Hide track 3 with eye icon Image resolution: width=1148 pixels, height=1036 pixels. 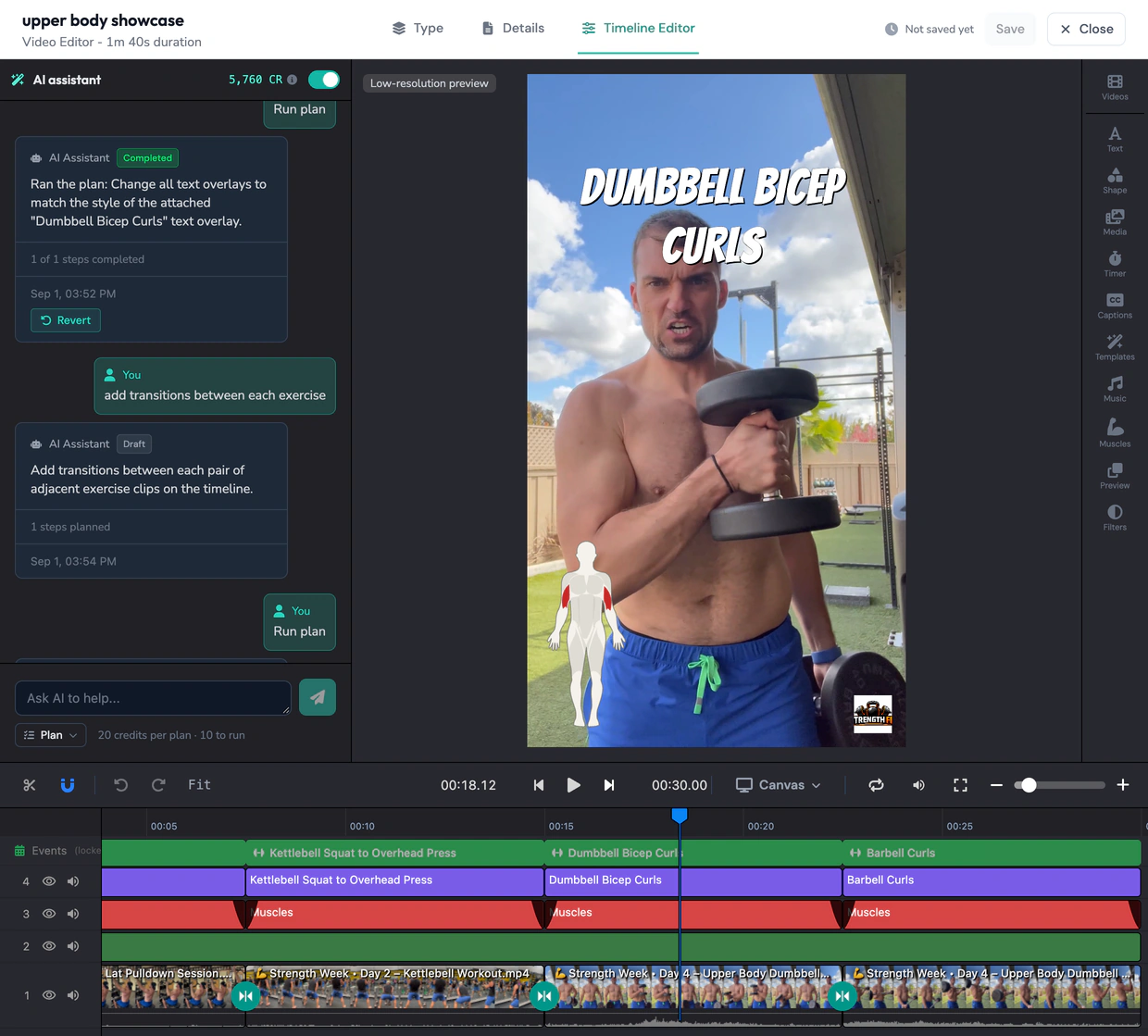49,914
